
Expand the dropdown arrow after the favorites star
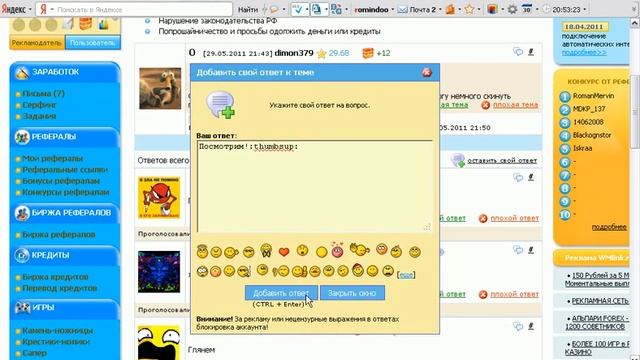[x=479, y=9]
